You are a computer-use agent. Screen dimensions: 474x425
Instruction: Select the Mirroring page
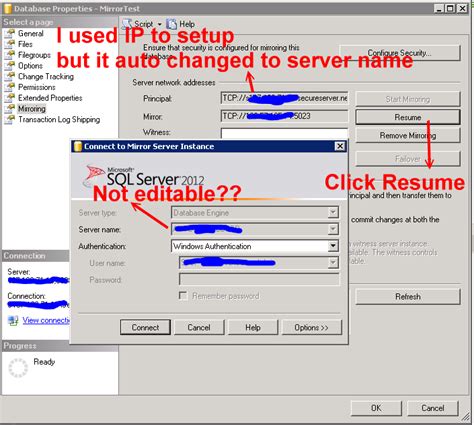[x=32, y=109]
